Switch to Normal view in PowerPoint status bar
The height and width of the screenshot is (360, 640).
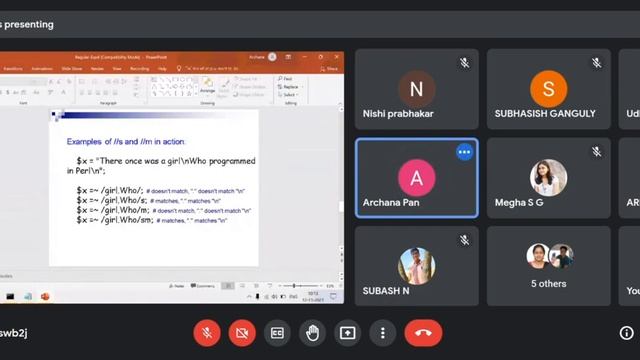point(228,286)
